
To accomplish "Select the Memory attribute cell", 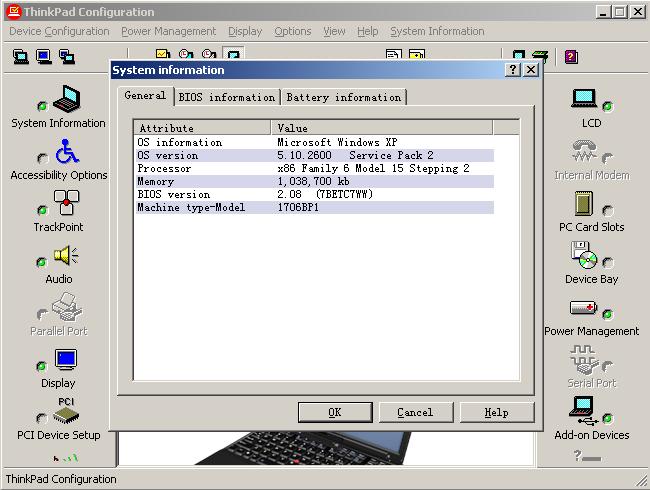I will [155, 182].
